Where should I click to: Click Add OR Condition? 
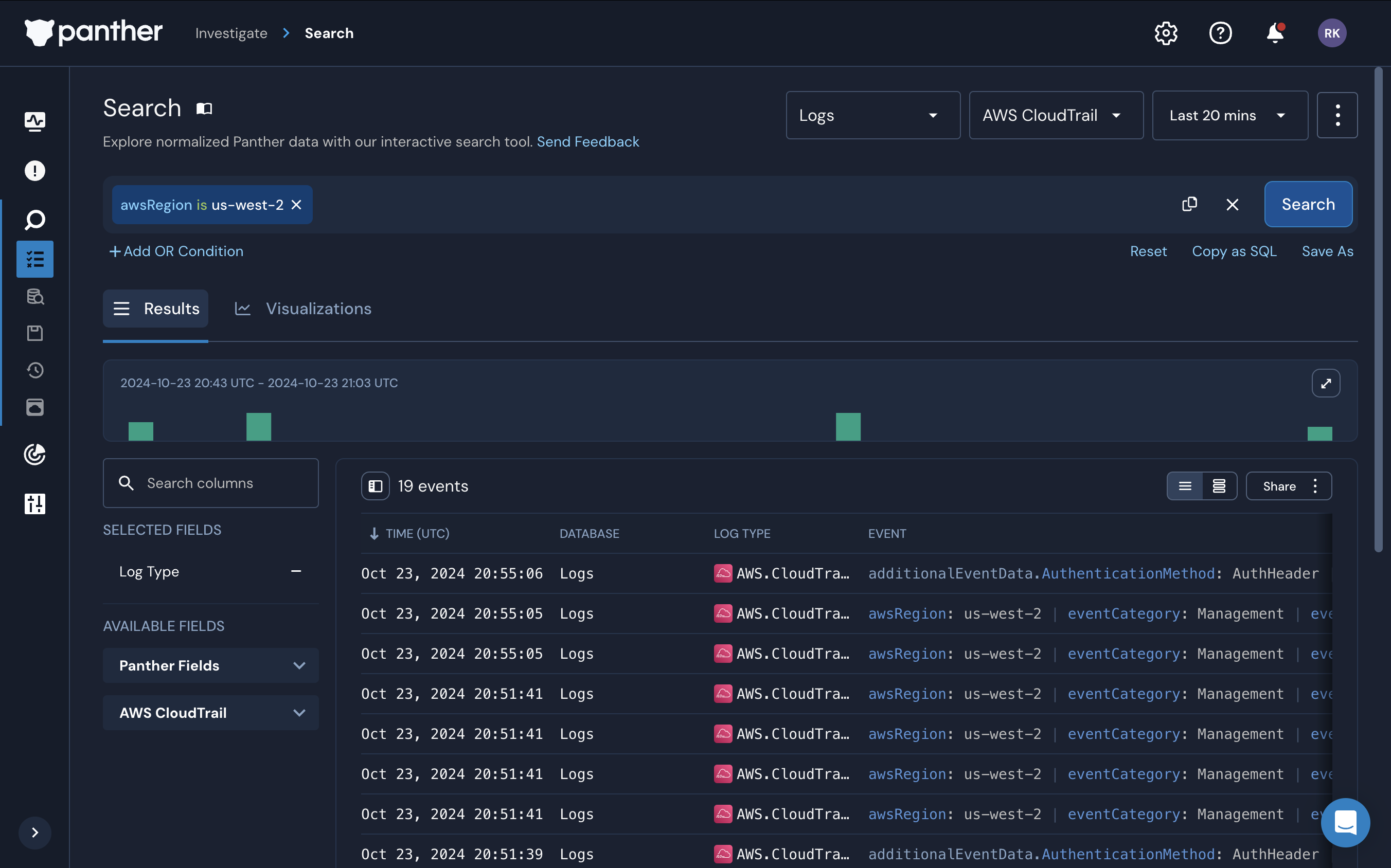(x=176, y=251)
